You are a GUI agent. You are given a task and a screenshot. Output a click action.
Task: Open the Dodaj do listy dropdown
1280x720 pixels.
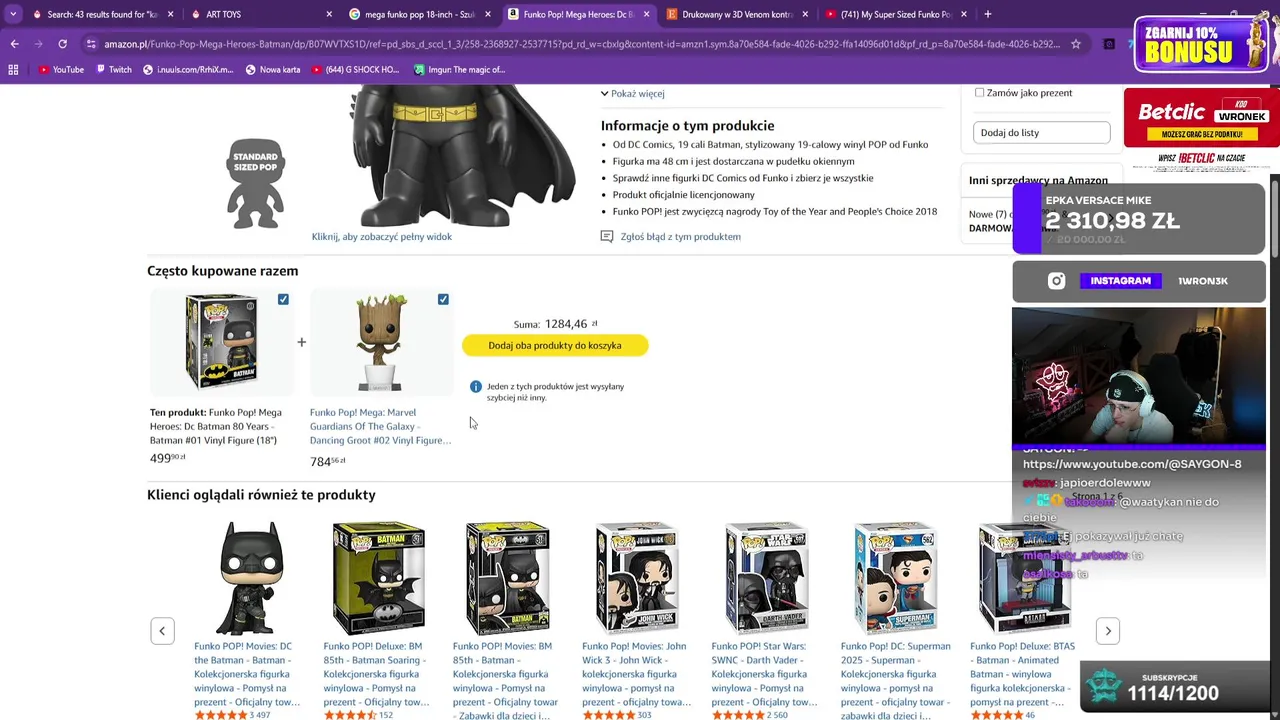1041,132
